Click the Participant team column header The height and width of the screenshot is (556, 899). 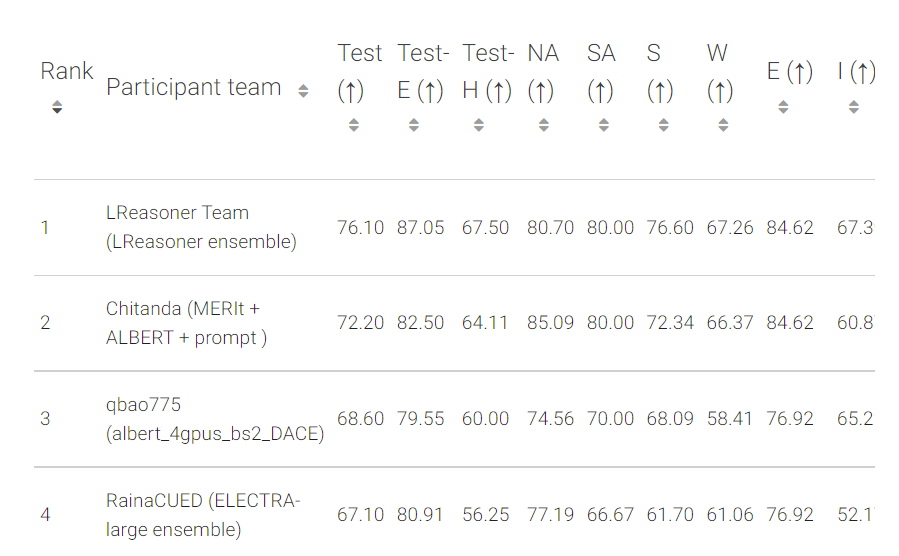click(194, 88)
